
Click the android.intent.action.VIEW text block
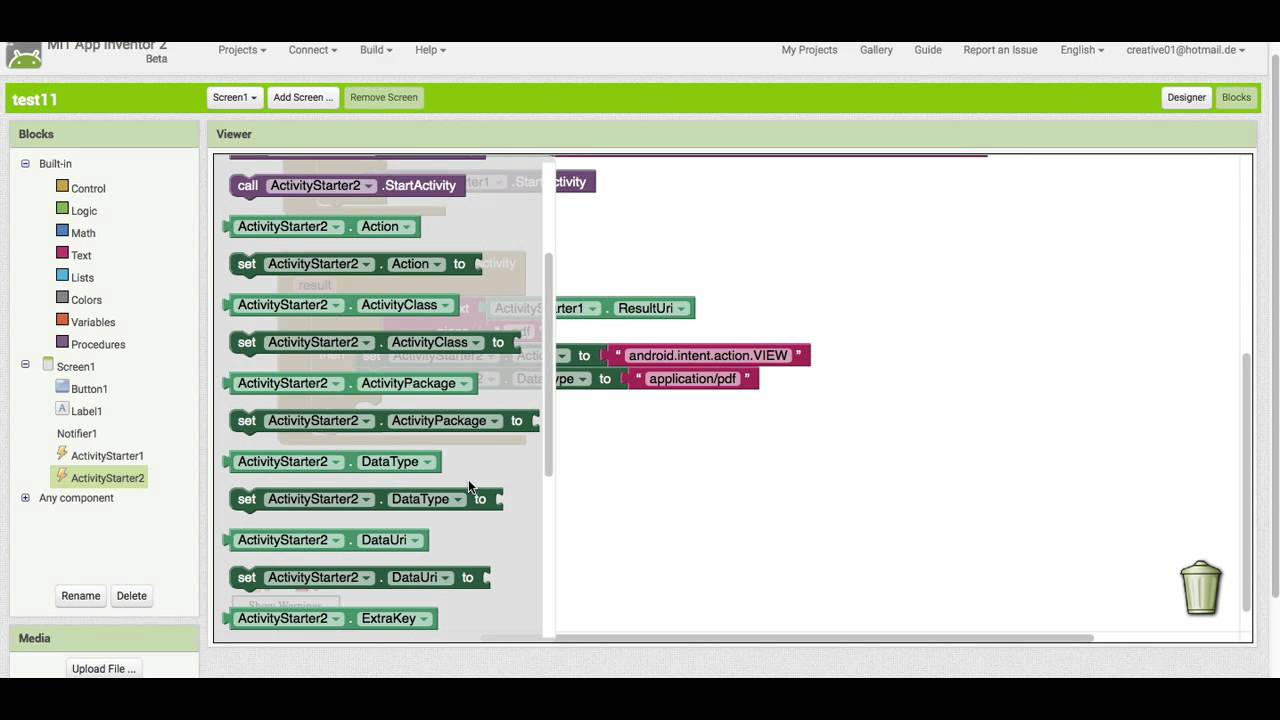[x=708, y=355]
